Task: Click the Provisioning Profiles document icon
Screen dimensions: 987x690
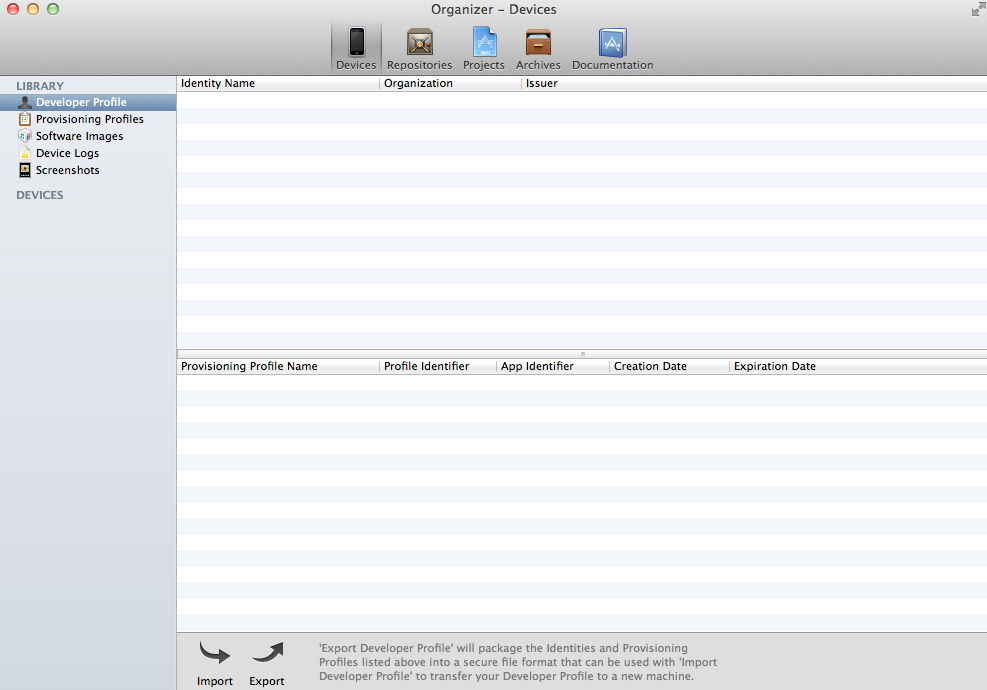Action: coord(25,119)
